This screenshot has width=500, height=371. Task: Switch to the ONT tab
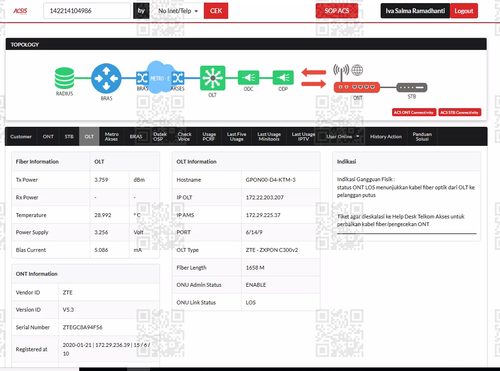pyautogui.click(x=48, y=137)
